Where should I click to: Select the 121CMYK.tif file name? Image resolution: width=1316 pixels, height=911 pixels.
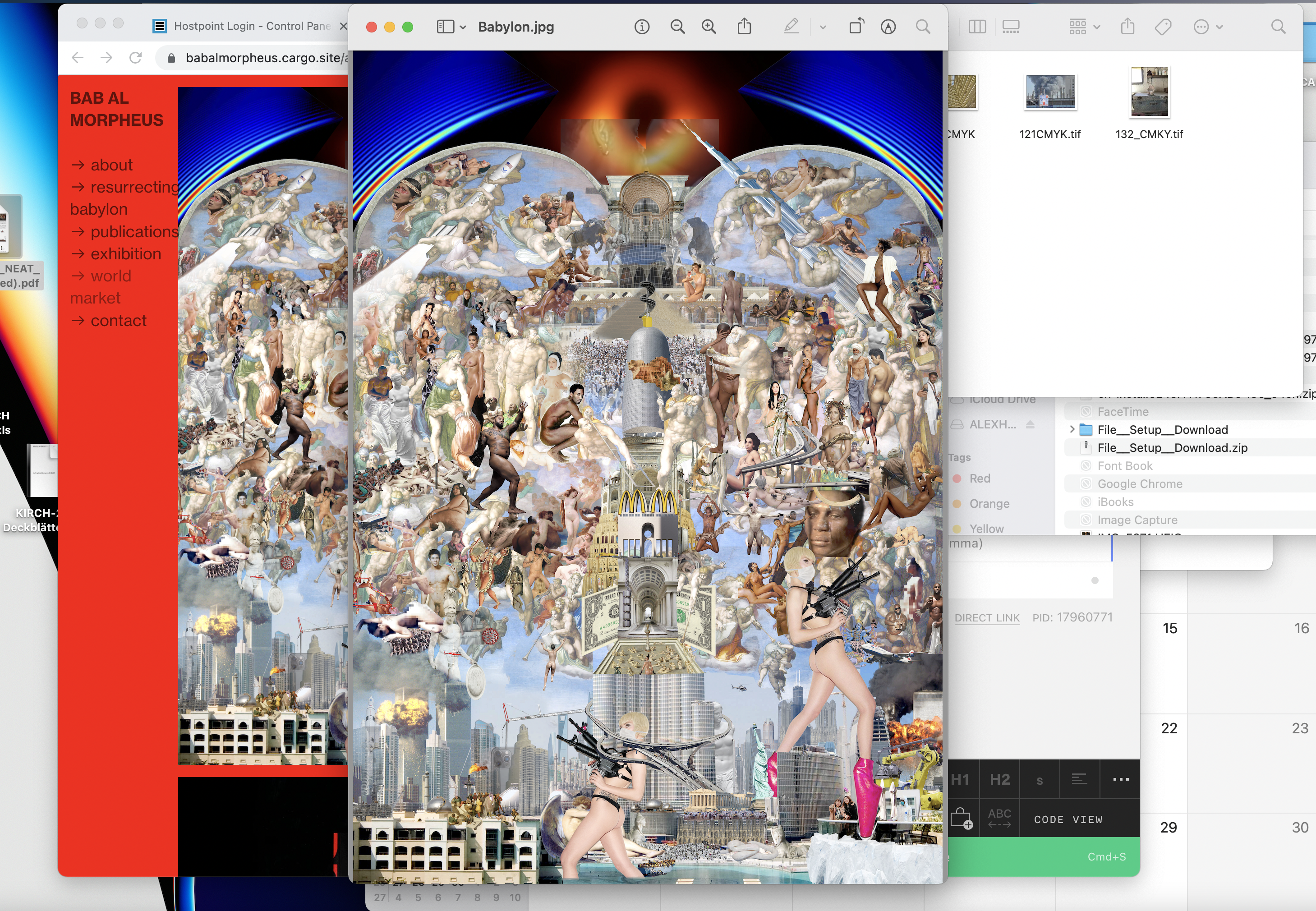pos(1050,134)
